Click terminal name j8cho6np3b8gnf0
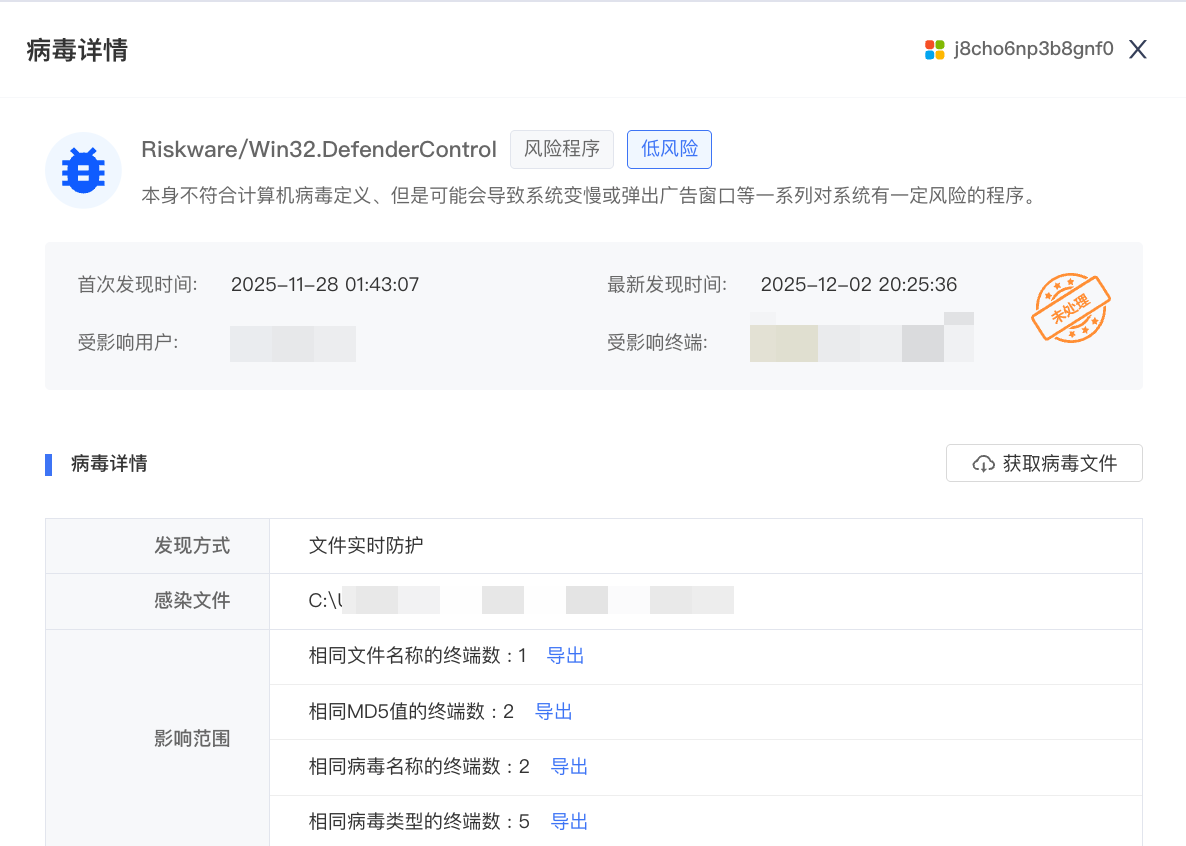This screenshot has width=1186, height=846. pyautogui.click(x=1033, y=50)
